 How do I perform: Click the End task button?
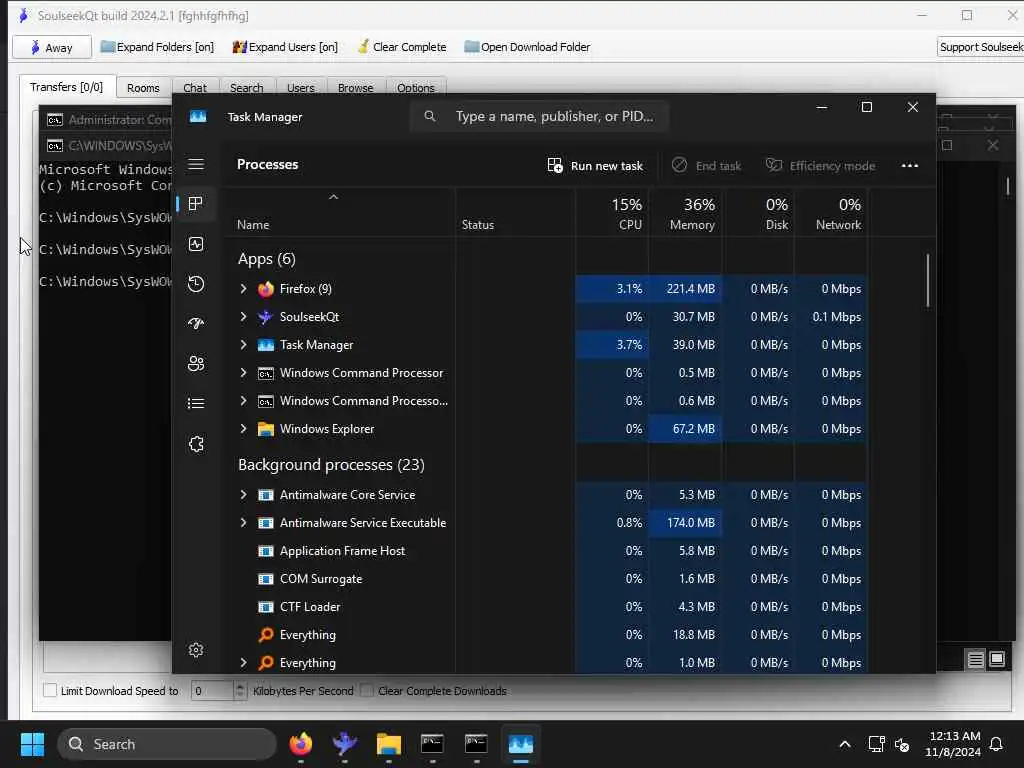coord(707,166)
